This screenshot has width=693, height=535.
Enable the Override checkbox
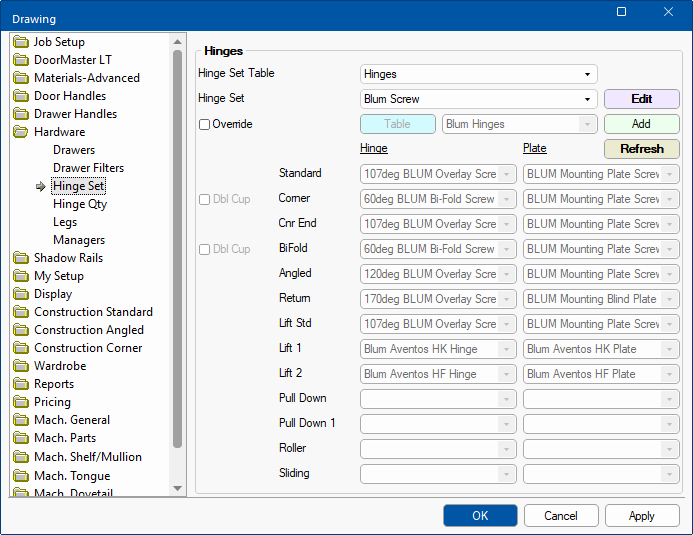pos(204,125)
